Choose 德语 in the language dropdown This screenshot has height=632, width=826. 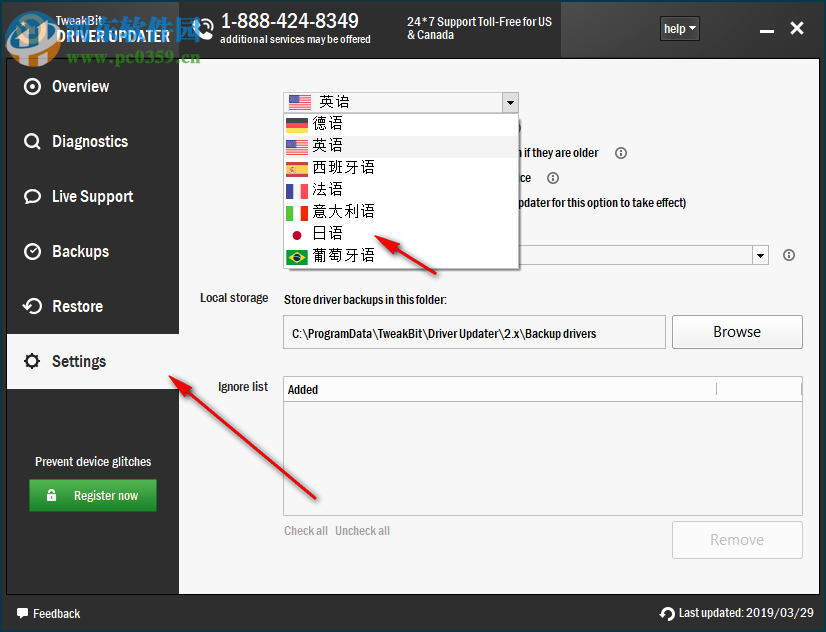coord(328,123)
